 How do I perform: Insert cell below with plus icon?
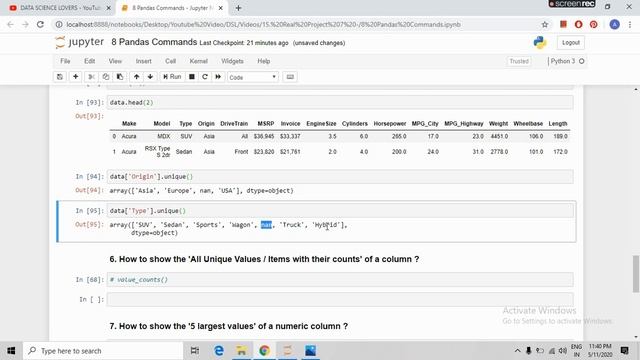pos(76,77)
